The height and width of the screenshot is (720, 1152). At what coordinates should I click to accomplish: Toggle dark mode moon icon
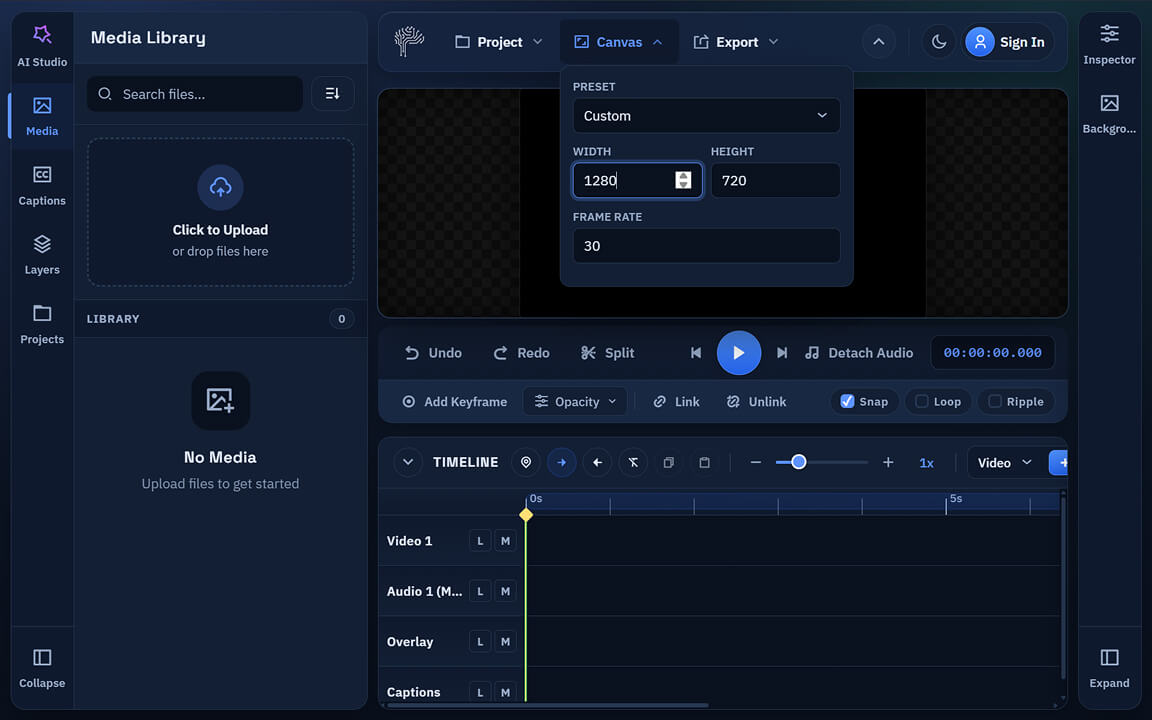(938, 42)
